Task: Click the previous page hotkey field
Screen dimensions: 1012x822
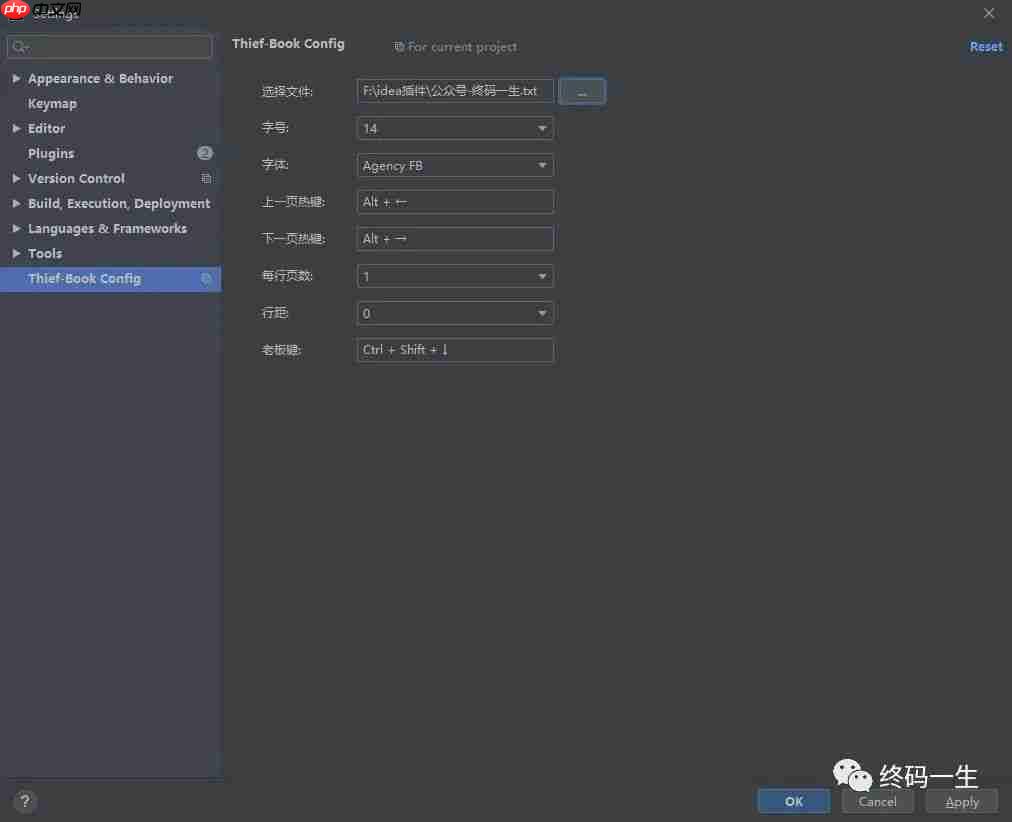Action: tap(455, 202)
